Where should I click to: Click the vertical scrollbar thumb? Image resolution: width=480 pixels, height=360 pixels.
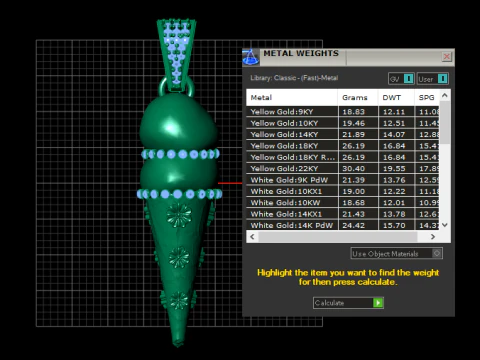(445, 123)
